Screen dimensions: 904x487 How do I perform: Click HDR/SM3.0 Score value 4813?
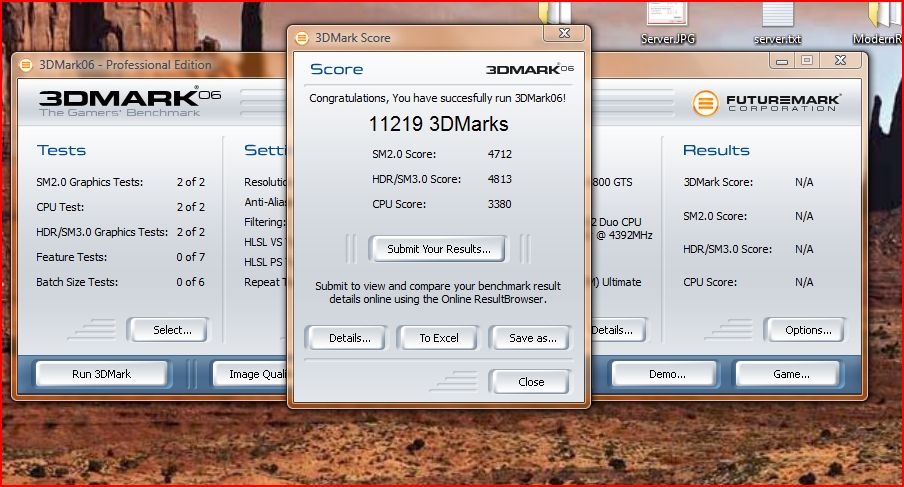point(499,179)
